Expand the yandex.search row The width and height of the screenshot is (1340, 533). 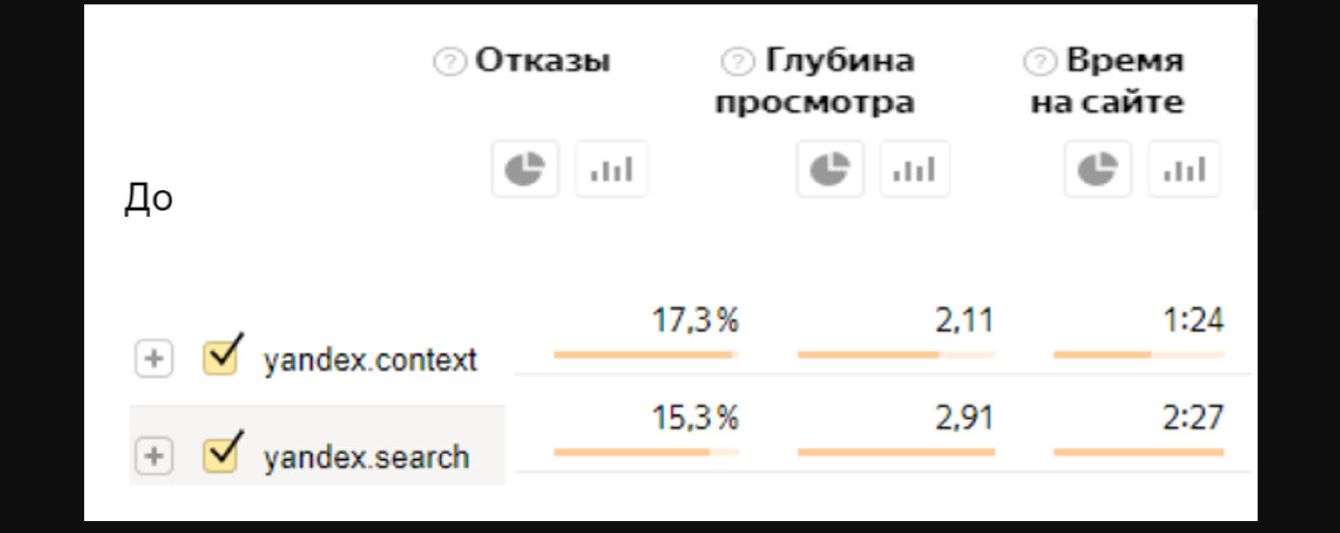[x=153, y=456]
